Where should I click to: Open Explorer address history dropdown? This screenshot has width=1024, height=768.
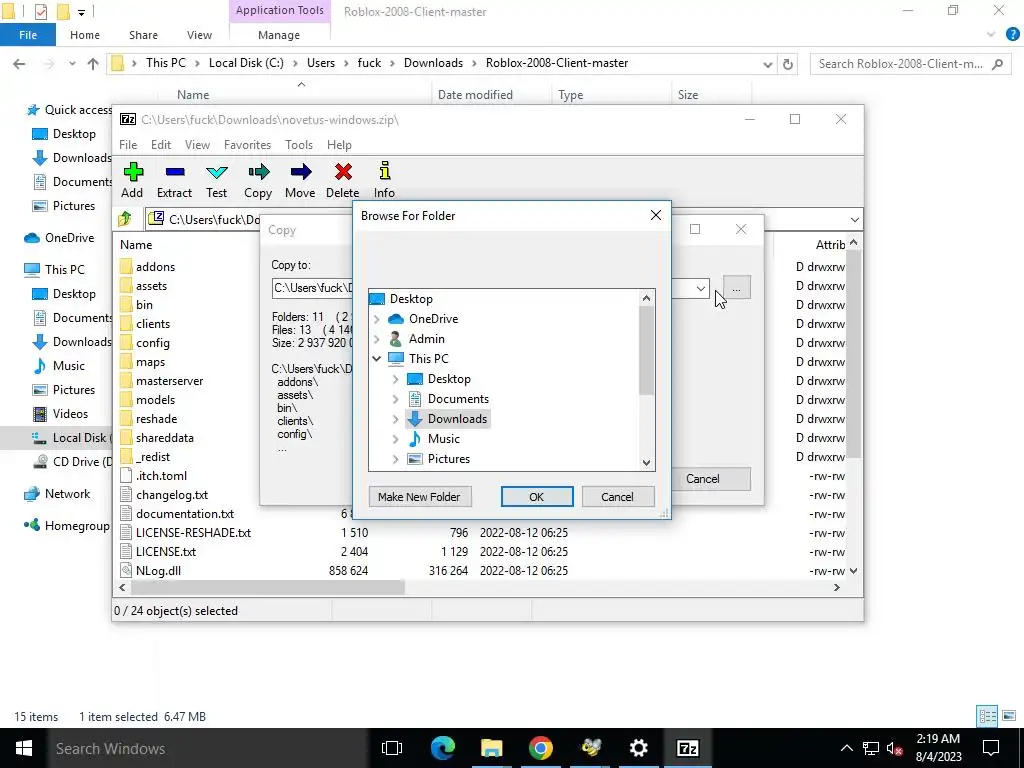(x=767, y=64)
